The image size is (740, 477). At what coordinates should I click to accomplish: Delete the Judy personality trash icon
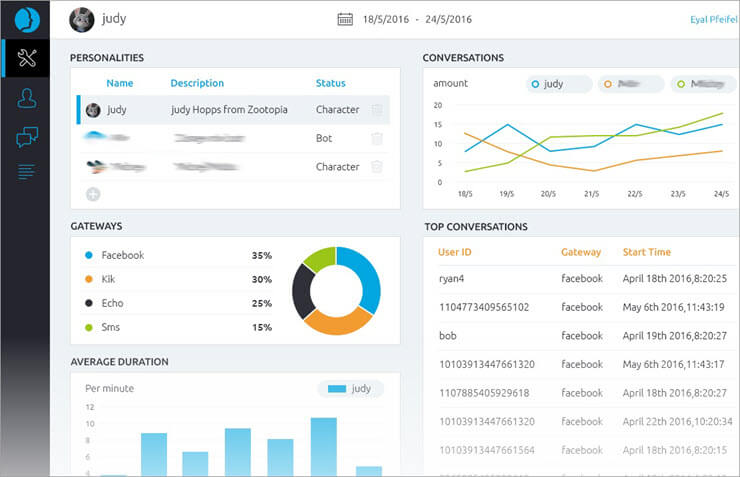[x=377, y=109]
